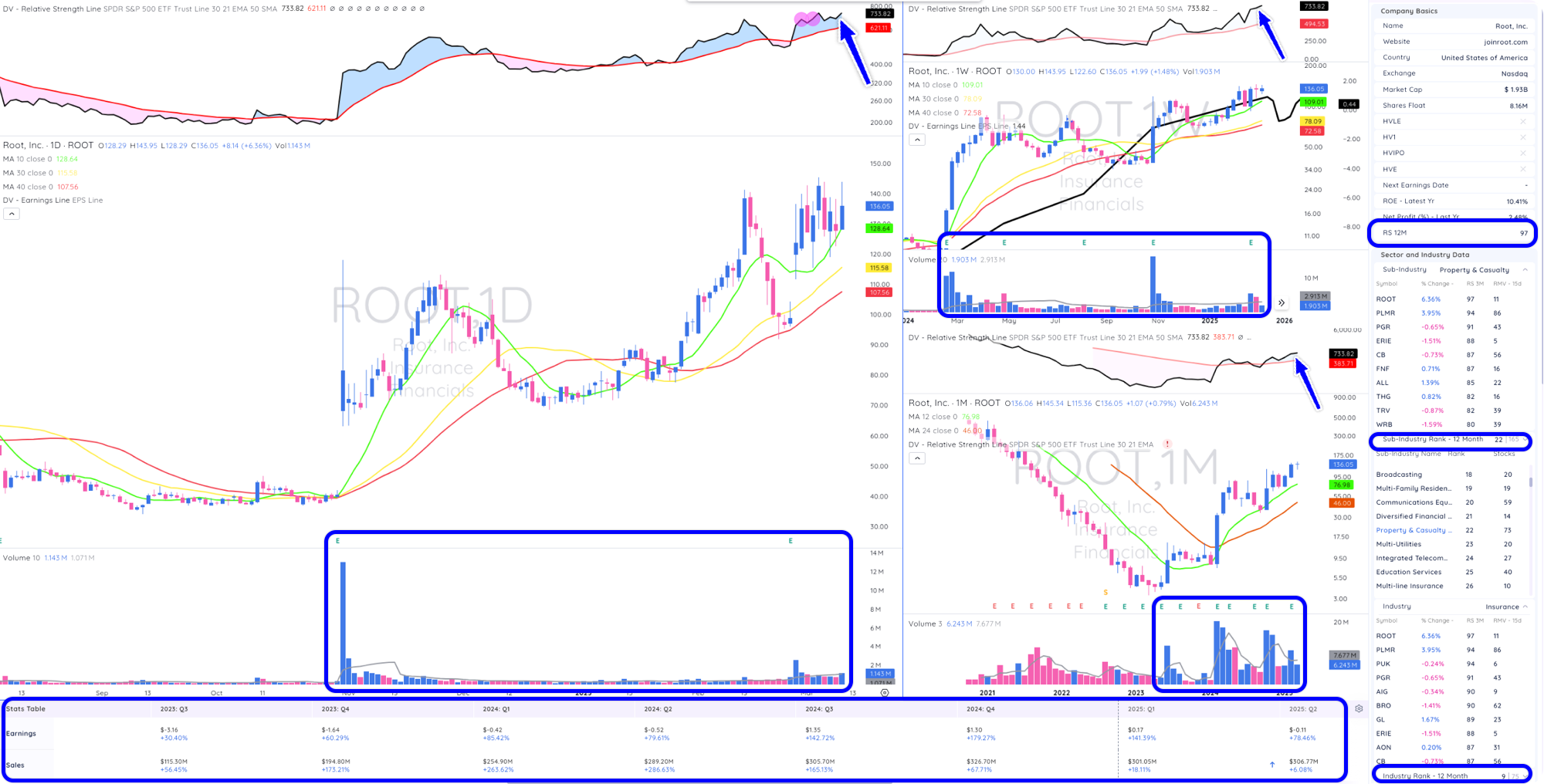1544x784 pixels.
Task: Click the X icon in the HVE row
Action: pos(1522,169)
